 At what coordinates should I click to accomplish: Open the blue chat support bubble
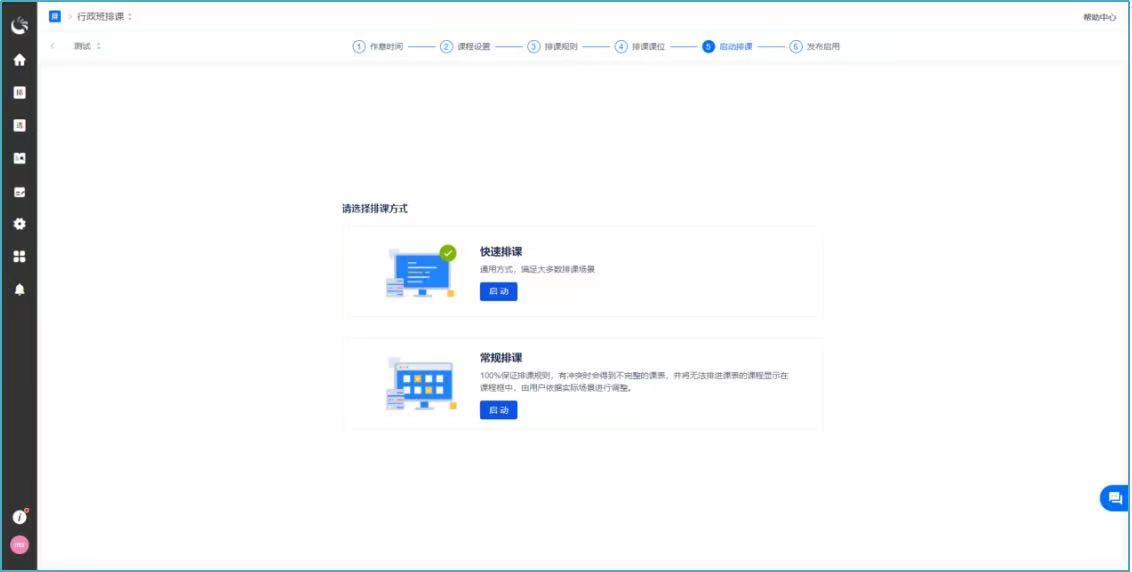point(1115,498)
